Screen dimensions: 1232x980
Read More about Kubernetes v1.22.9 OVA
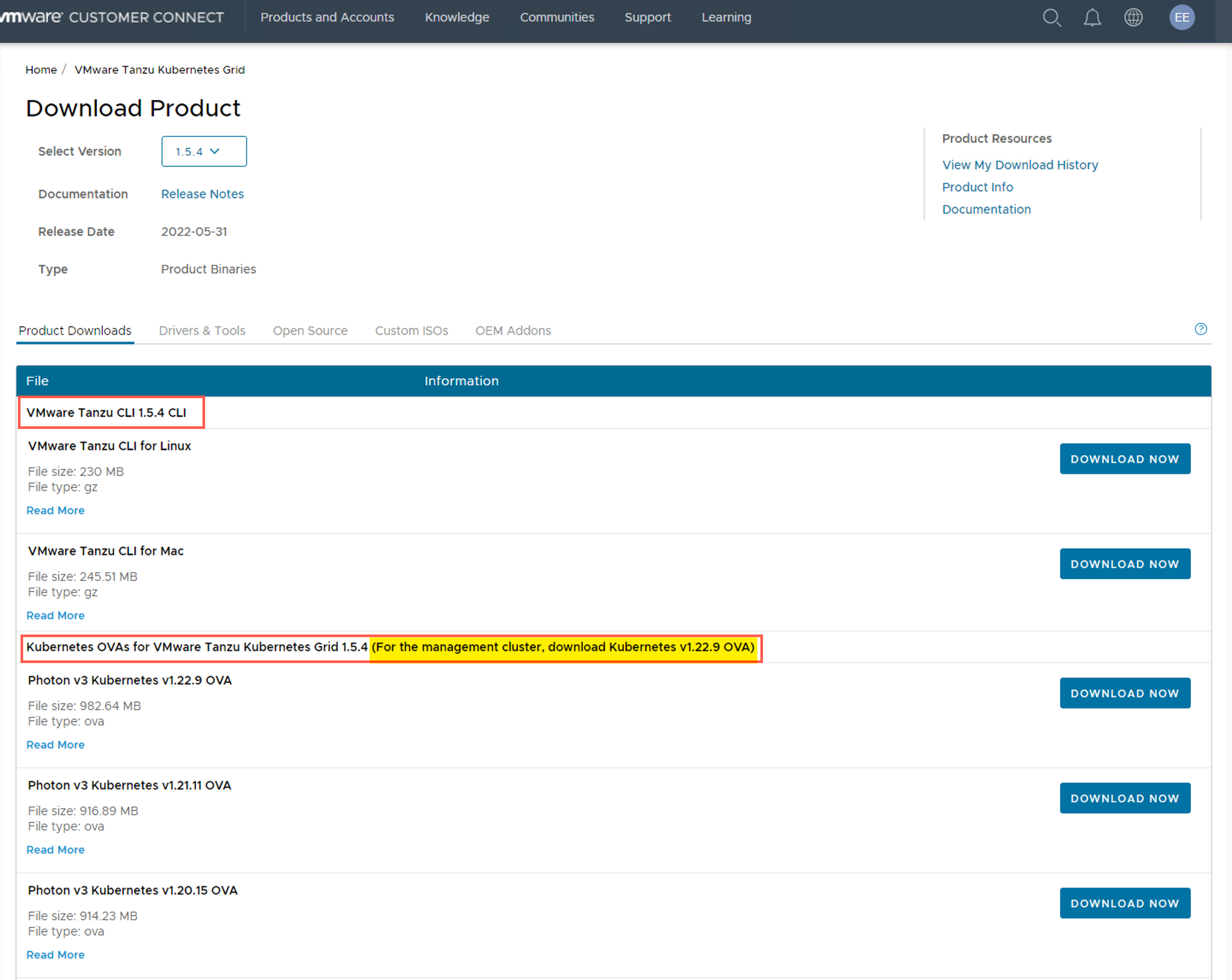pos(56,745)
